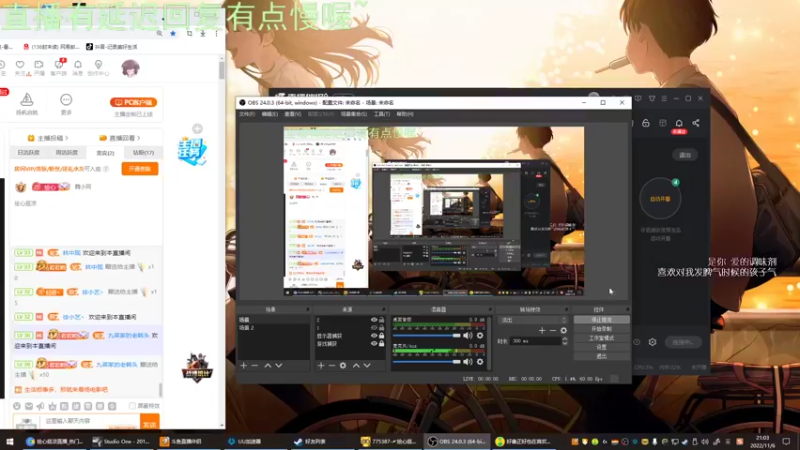Click 工作室模式 button in OBS
The width and height of the screenshot is (800, 450).
(x=602, y=338)
